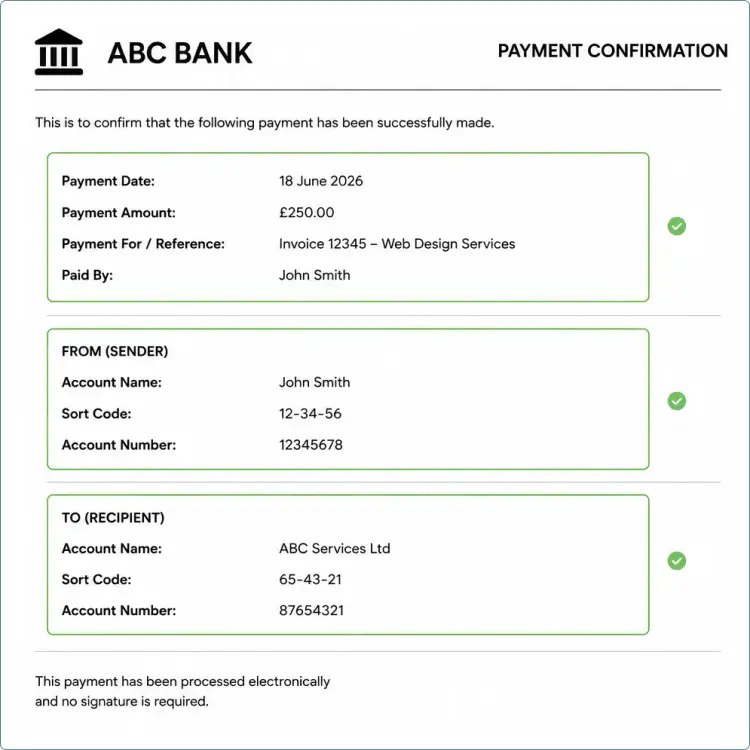Click the recipient name ABC Services Ltd

pos(335,548)
